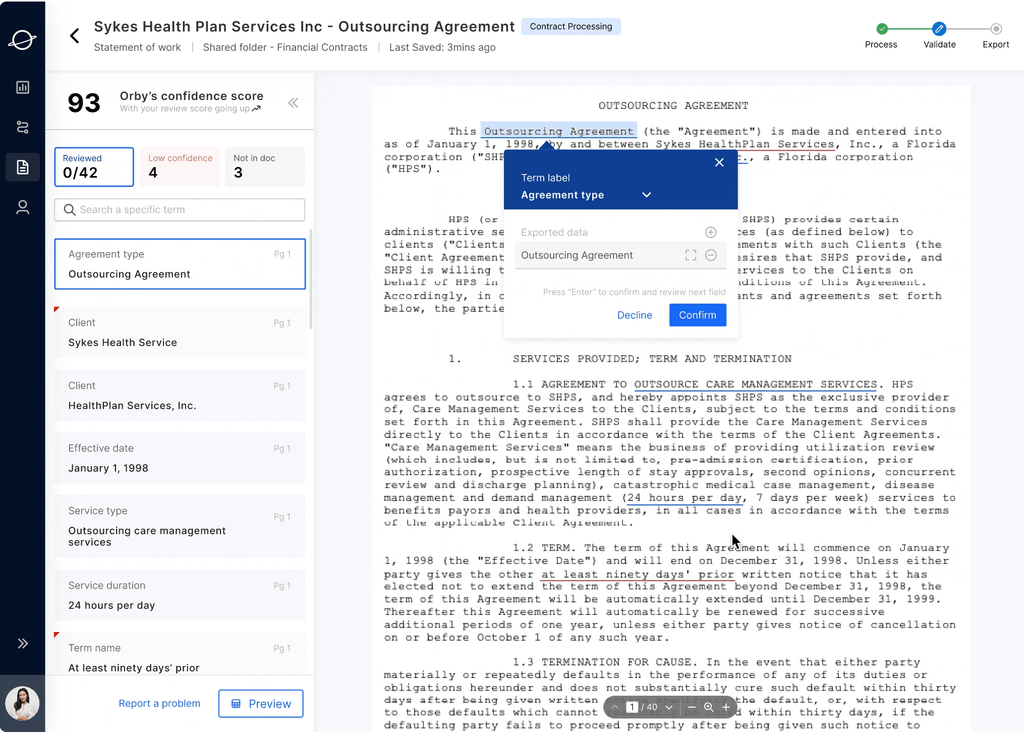The height and width of the screenshot is (732, 1024).
Task: Click Statement of work breadcrumb text
Action: (137, 48)
